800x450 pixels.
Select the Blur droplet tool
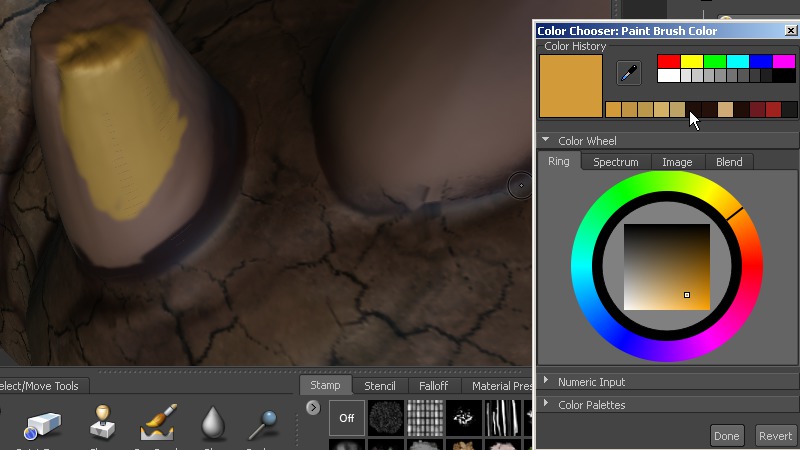point(214,424)
